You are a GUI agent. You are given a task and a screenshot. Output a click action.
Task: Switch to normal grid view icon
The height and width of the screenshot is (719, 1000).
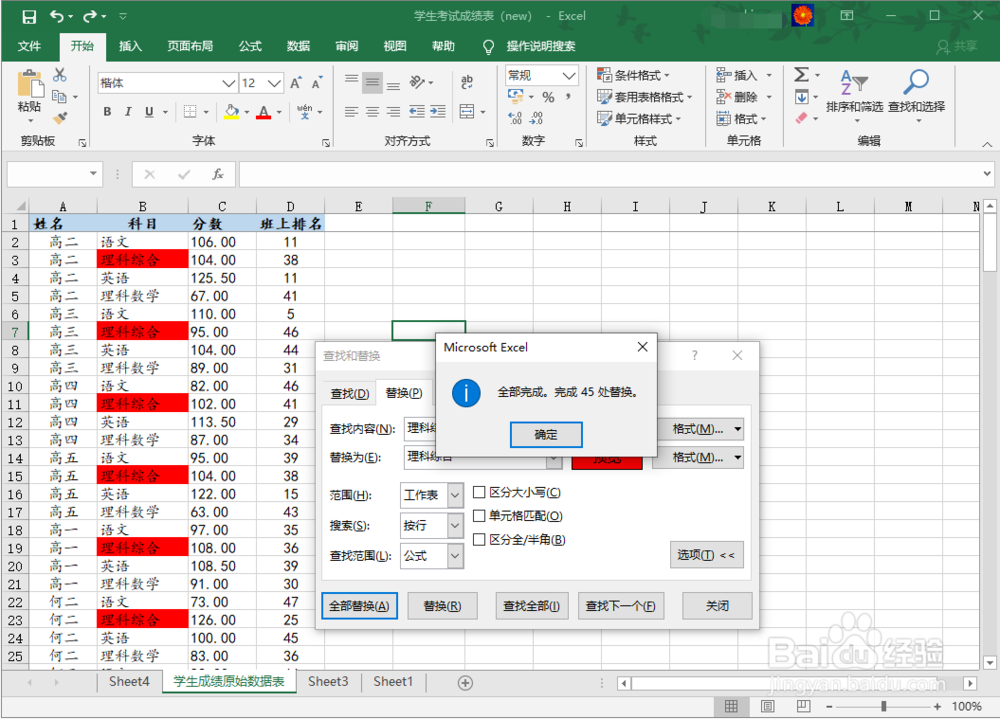[732, 706]
